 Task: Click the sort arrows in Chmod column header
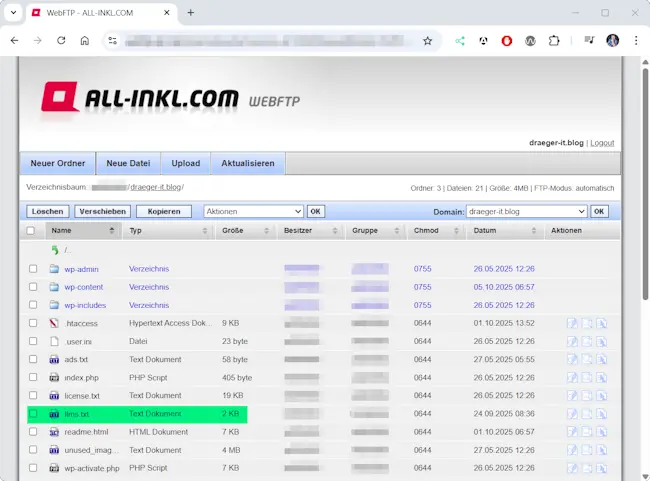coord(456,231)
